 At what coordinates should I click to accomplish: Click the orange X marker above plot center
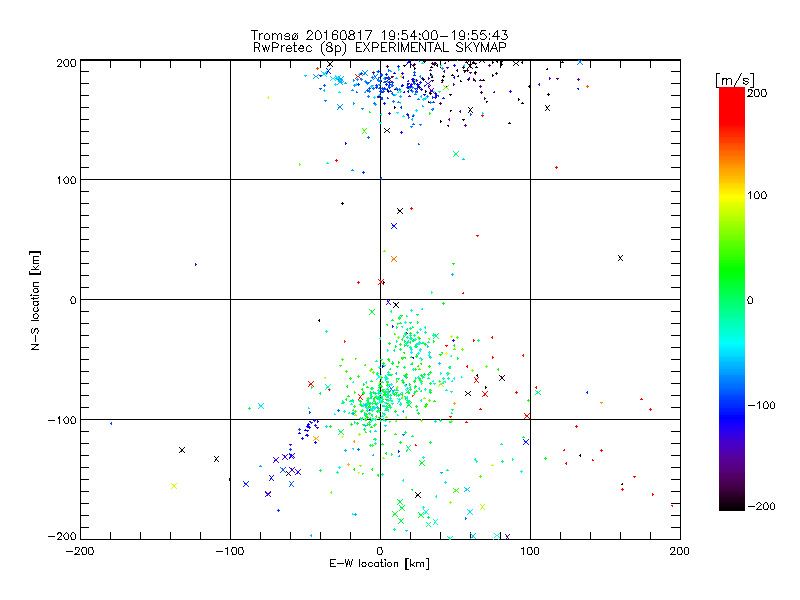tap(394, 259)
